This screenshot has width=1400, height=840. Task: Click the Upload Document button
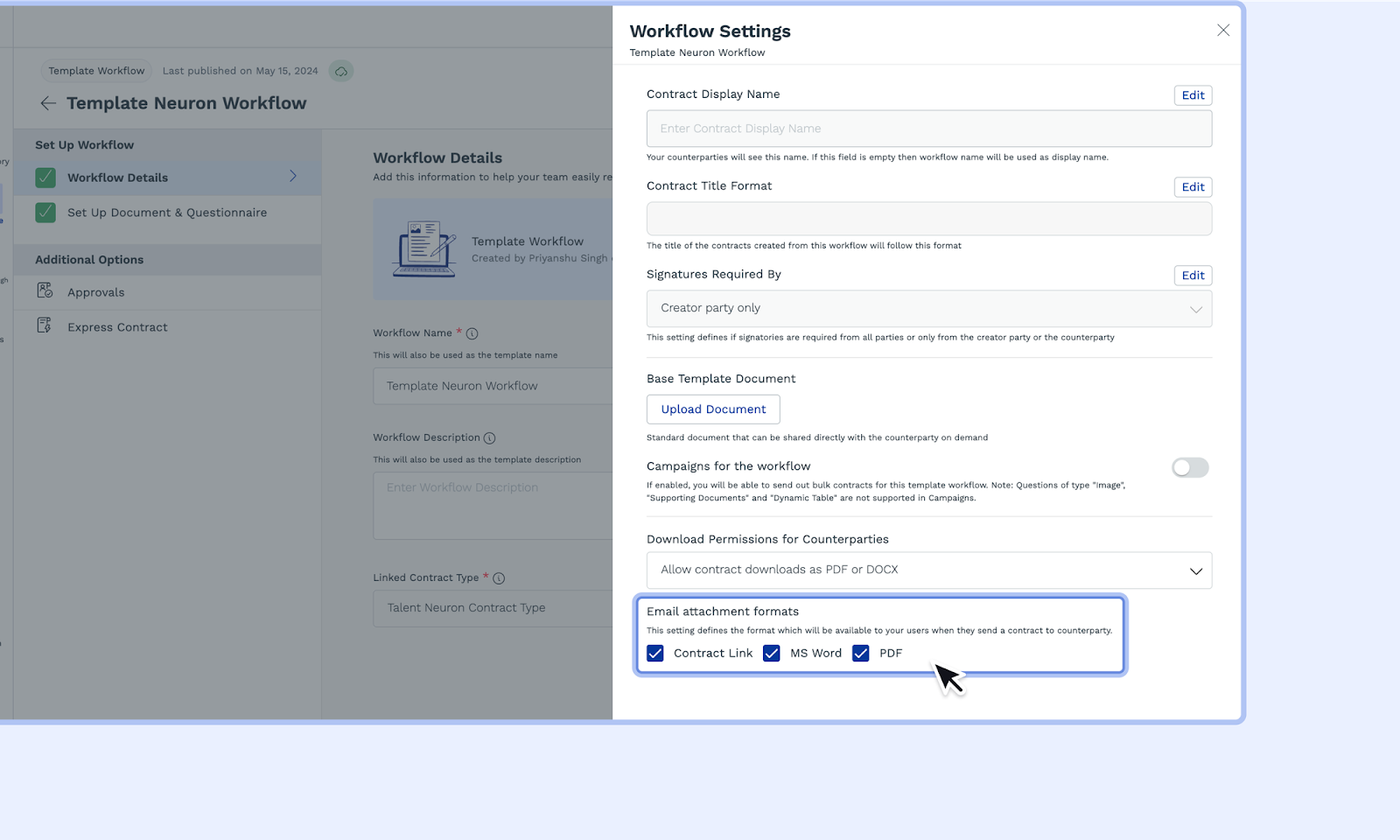713,409
